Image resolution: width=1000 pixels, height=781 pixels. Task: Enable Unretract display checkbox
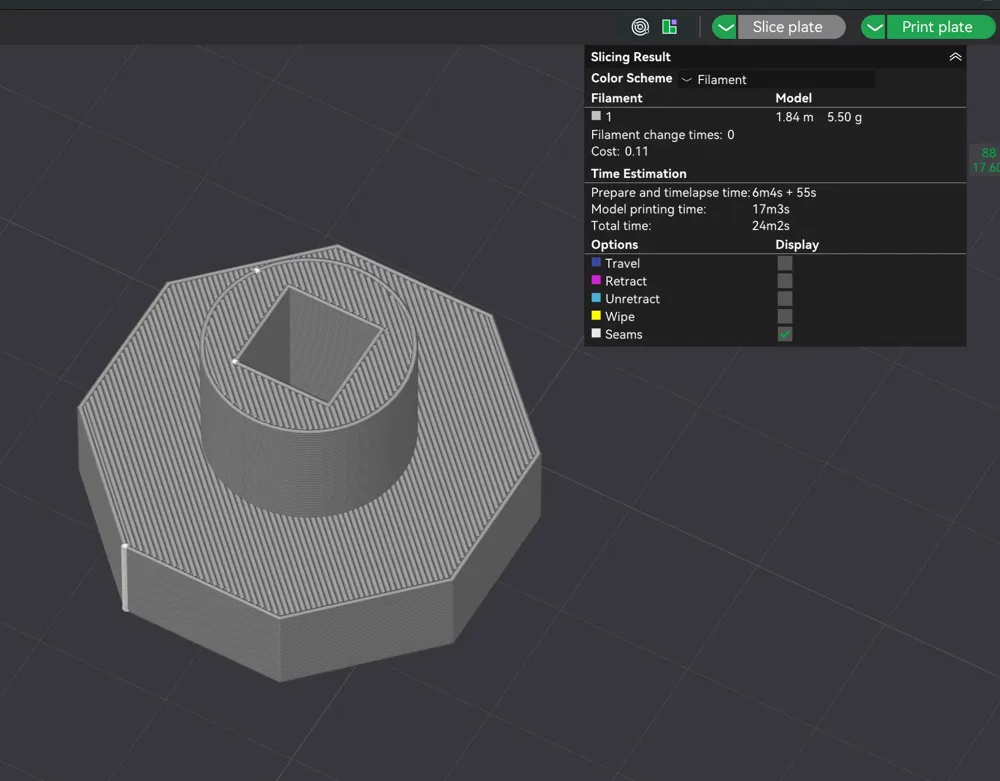click(784, 298)
